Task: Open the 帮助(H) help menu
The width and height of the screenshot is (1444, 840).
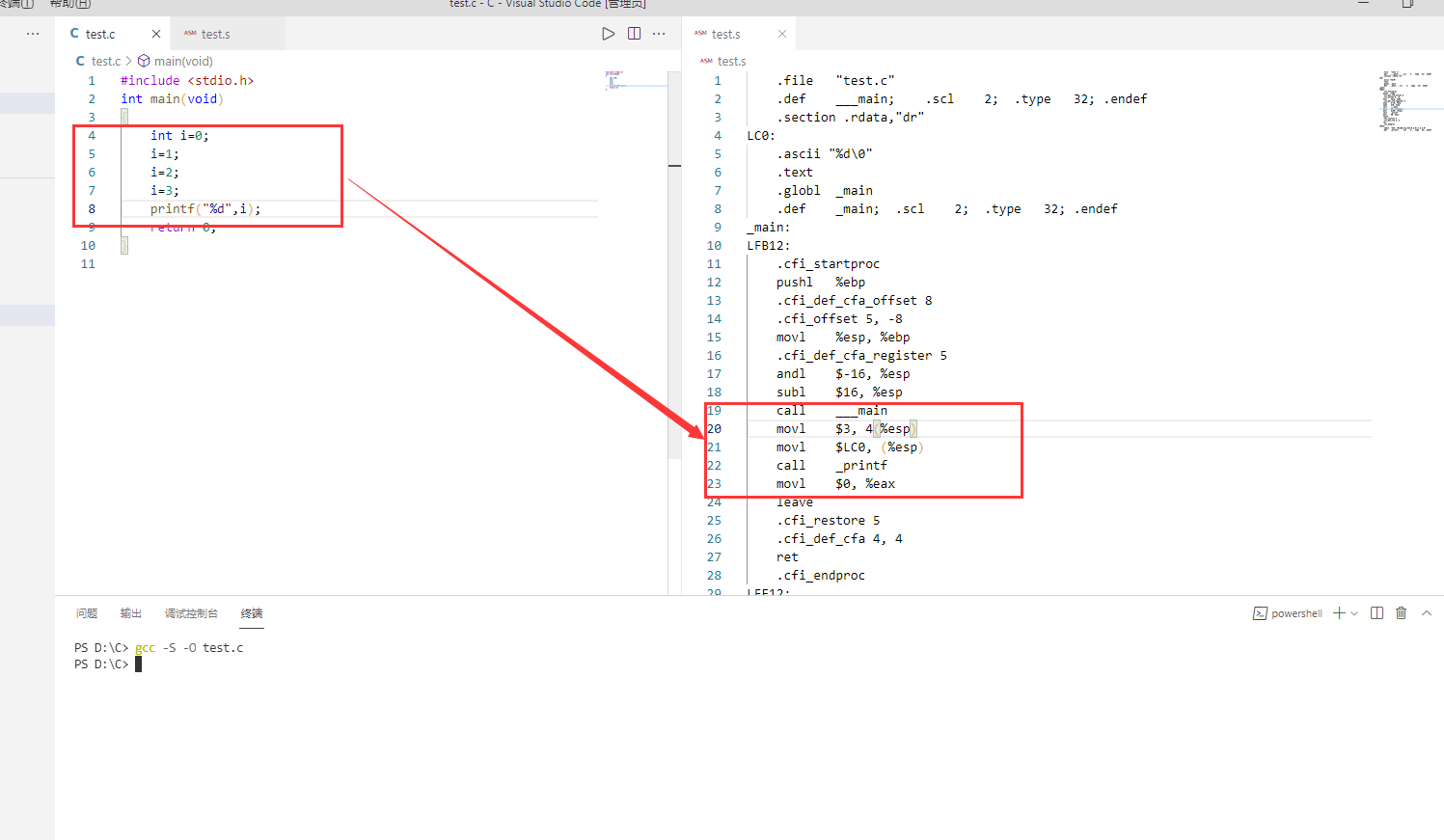Action: pos(70,5)
